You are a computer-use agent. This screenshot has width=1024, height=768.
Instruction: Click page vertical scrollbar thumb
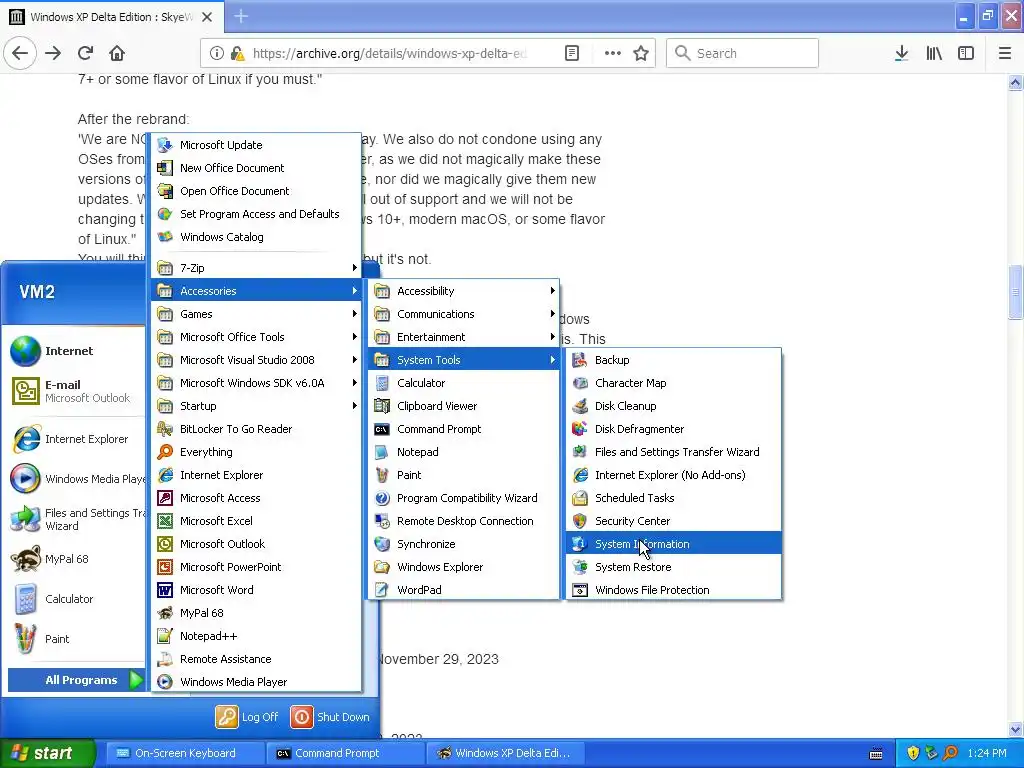(1015, 292)
